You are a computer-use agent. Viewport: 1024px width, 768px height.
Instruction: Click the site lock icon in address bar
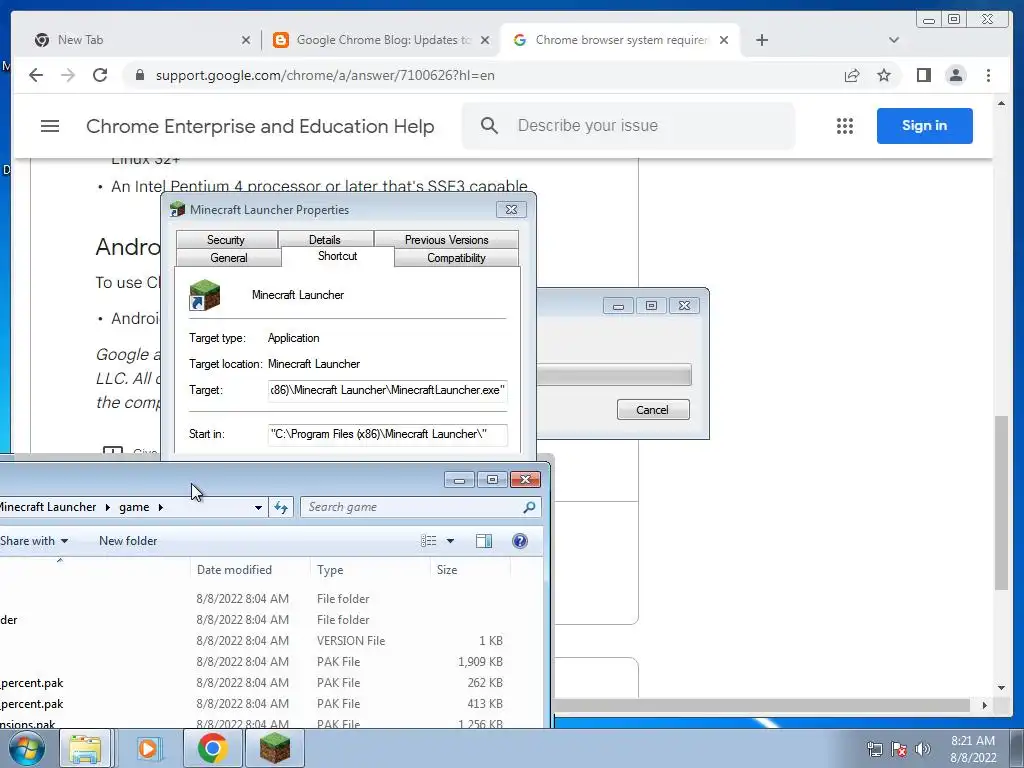[x=139, y=75]
